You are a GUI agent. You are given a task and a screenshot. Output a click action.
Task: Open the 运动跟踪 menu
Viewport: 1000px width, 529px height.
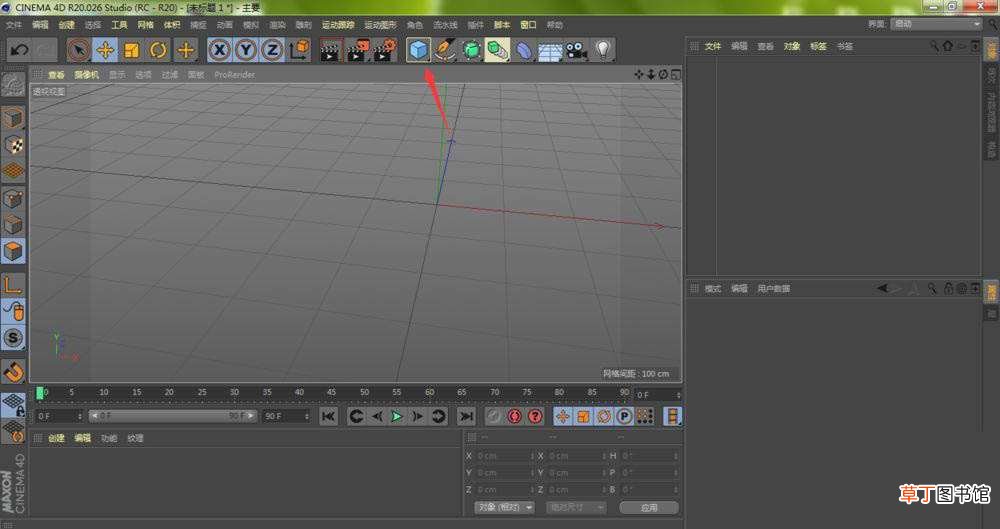(x=338, y=25)
